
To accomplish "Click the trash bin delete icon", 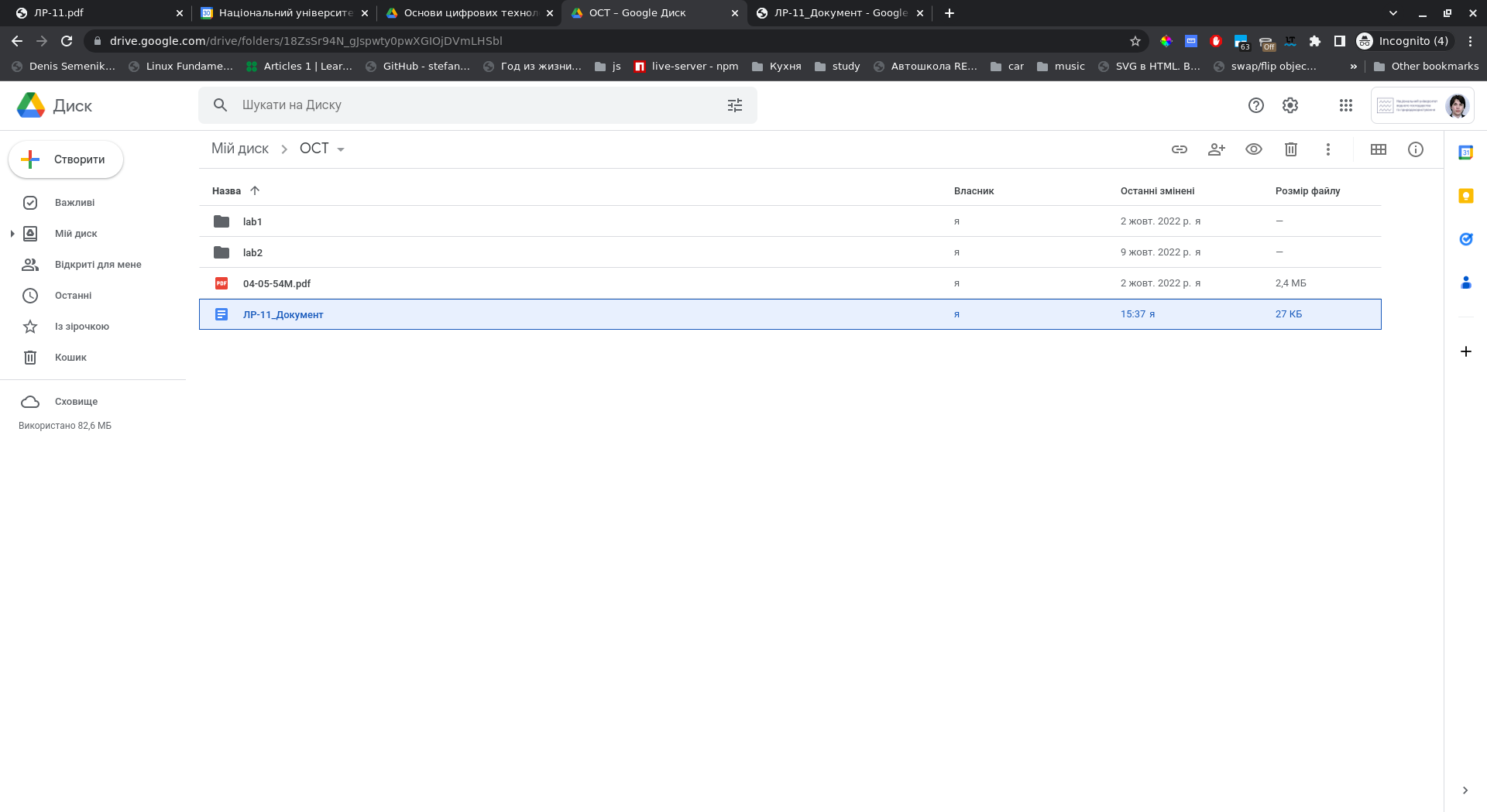I will 1290,149.
